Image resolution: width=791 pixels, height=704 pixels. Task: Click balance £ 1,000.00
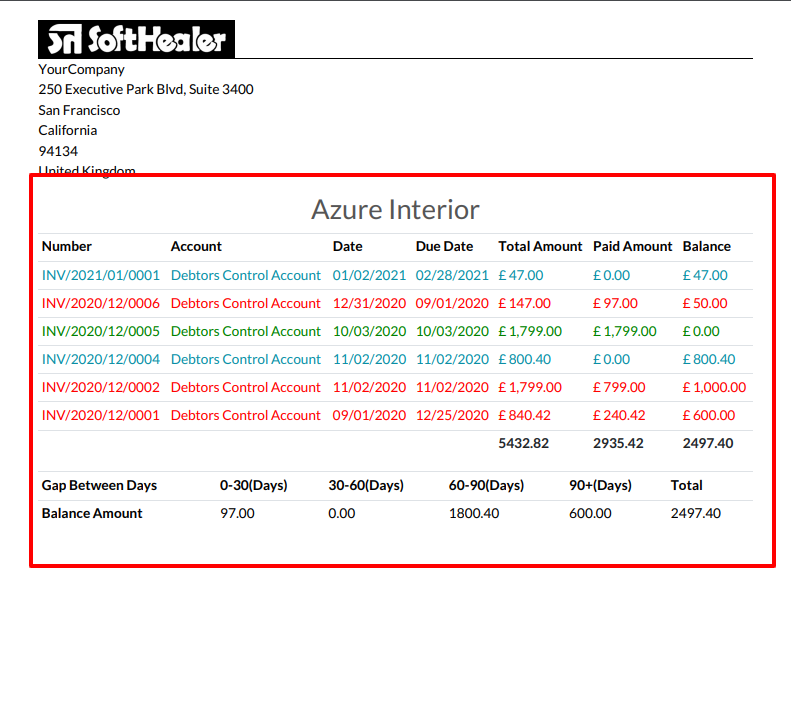714,387
